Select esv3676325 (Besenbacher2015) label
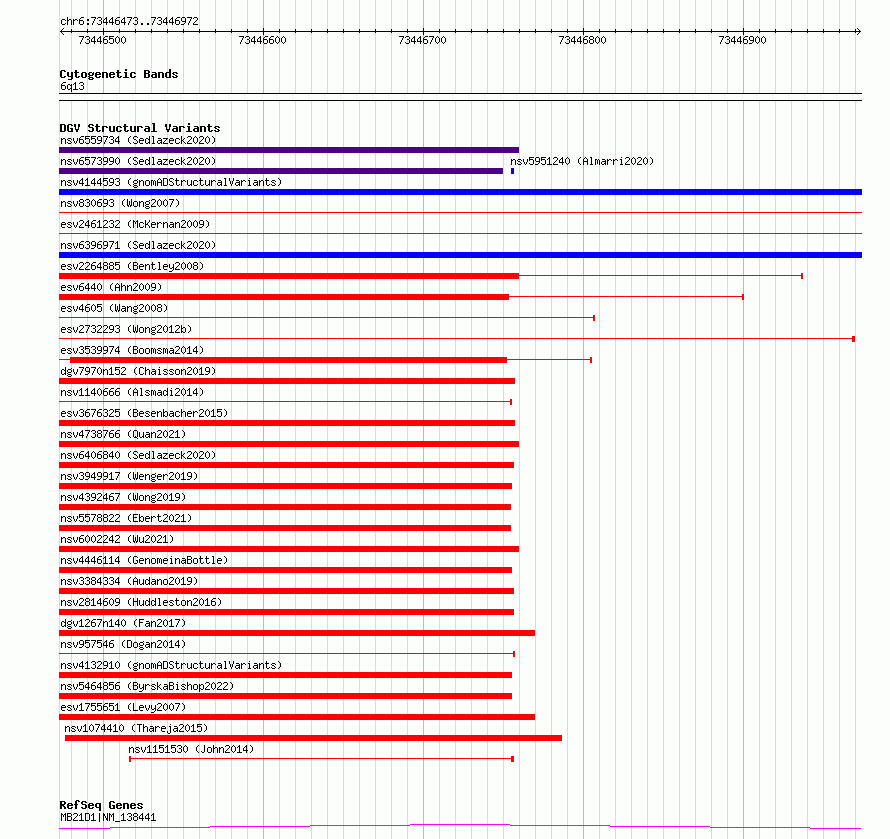Viewport: 890px width, 839px height. click(144, 413)
